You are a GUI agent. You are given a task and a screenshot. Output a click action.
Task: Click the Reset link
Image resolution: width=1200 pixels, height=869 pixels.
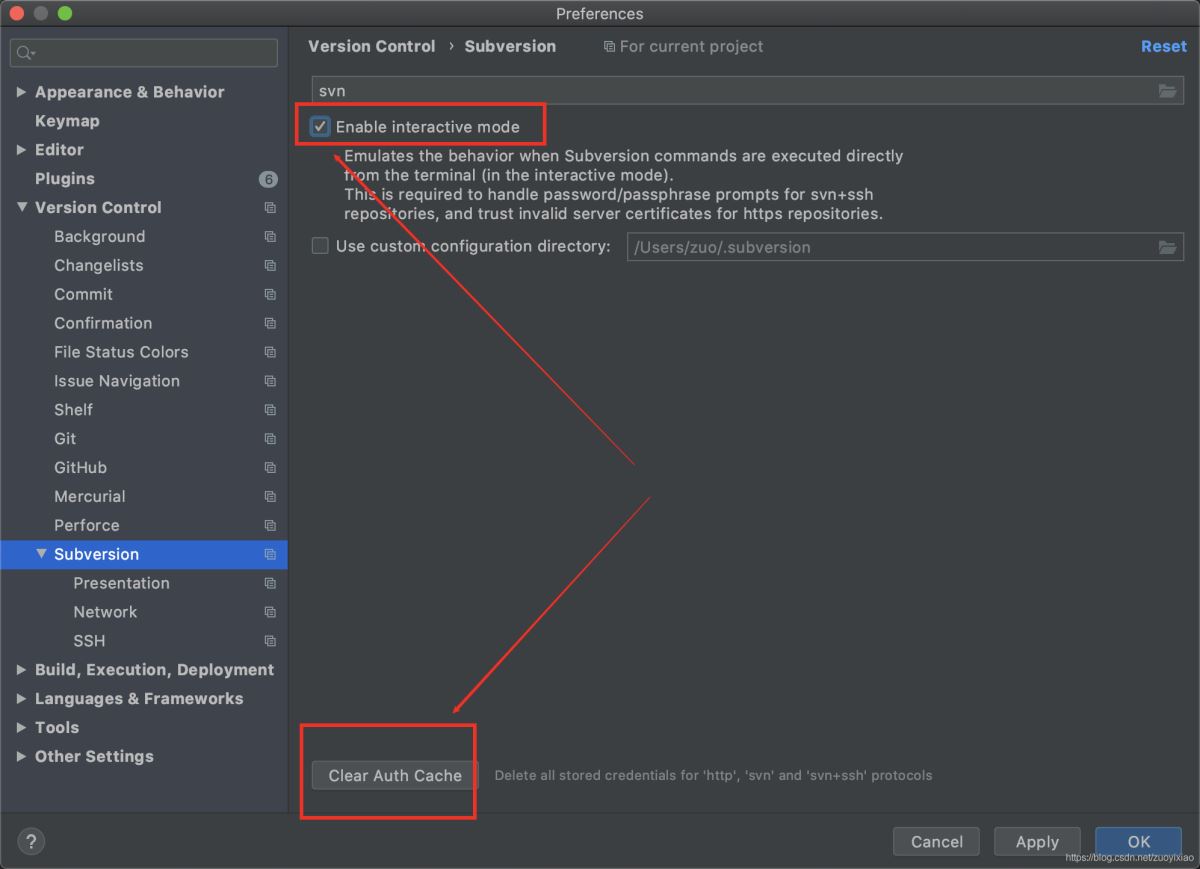1164,47
